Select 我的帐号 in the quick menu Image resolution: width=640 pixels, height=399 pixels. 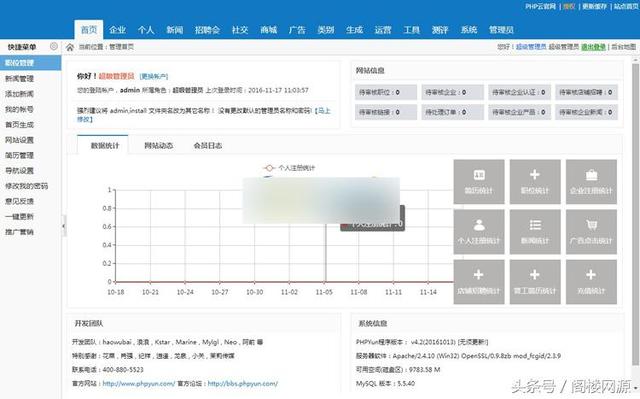coord(19,109)
